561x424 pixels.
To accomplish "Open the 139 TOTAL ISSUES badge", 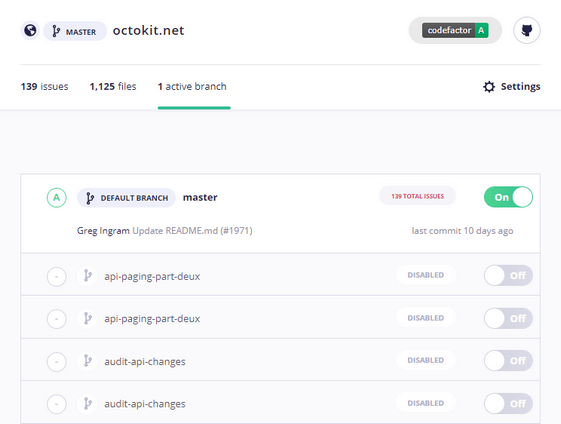I will (418, 196).
